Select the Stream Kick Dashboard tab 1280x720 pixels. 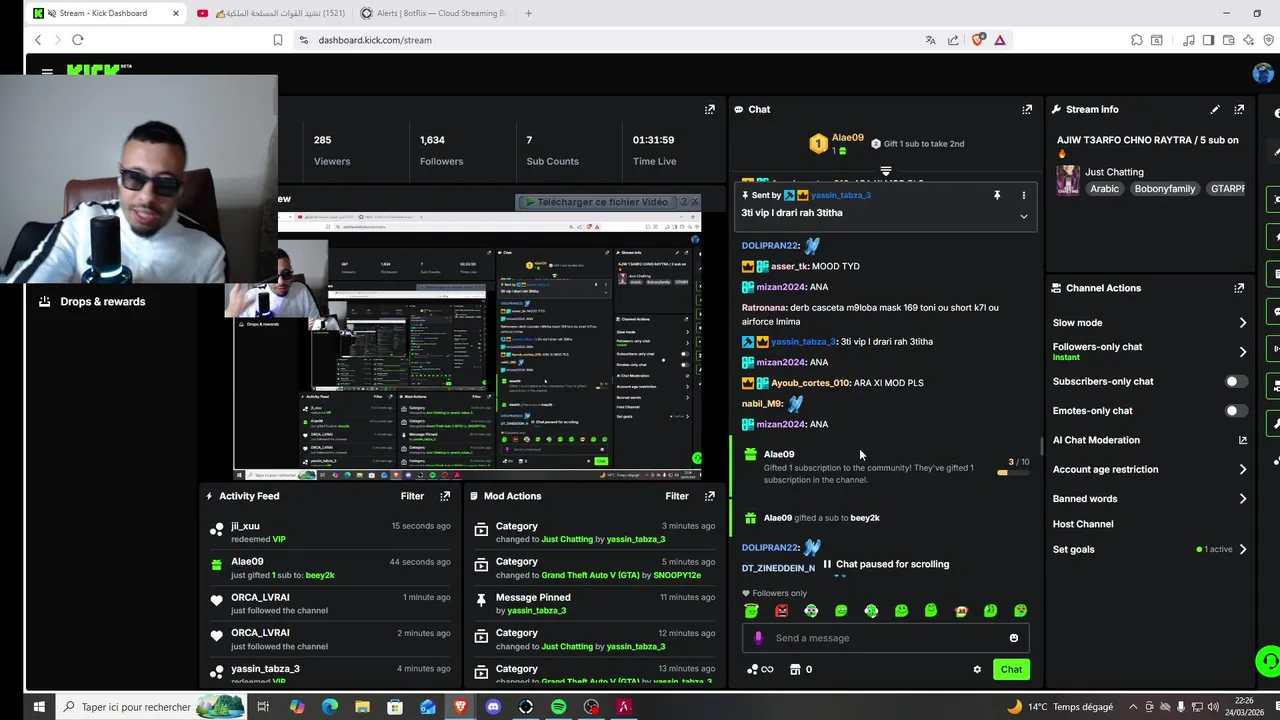click(105, 13)
